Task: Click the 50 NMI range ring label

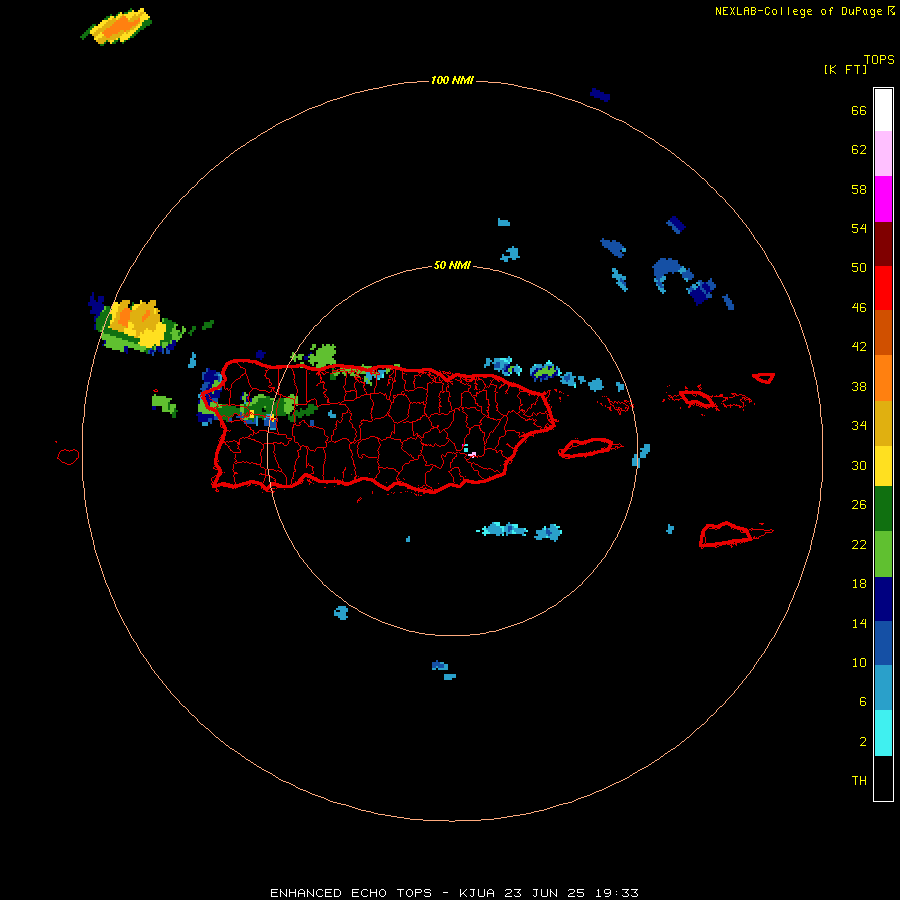Action: click(x=452, y=265)
